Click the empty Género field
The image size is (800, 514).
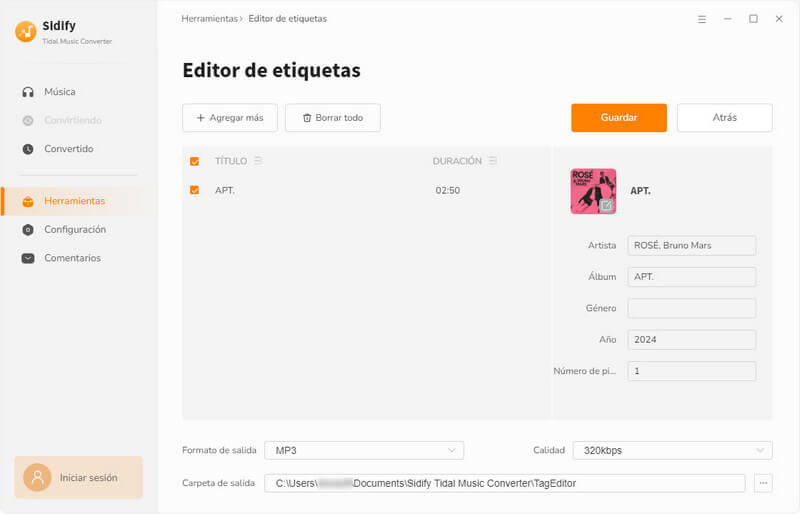tap(691, 308)
